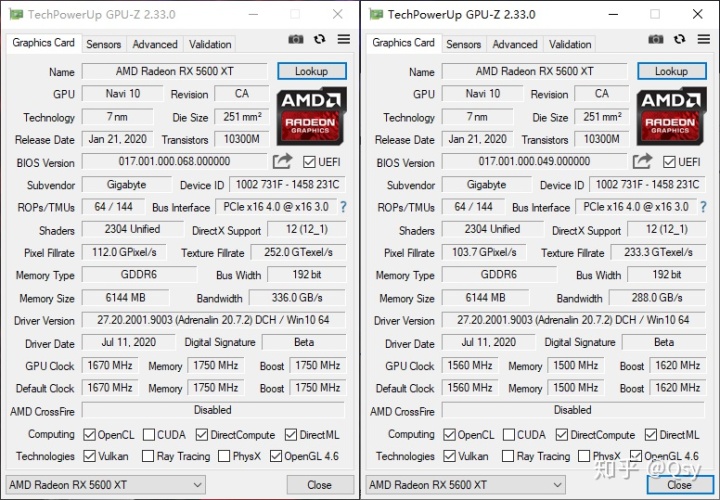Click Pixel Fillrate value 112.0 GPixel/s
Viewport: 720px width, 500px height.
tap(124, 252)
